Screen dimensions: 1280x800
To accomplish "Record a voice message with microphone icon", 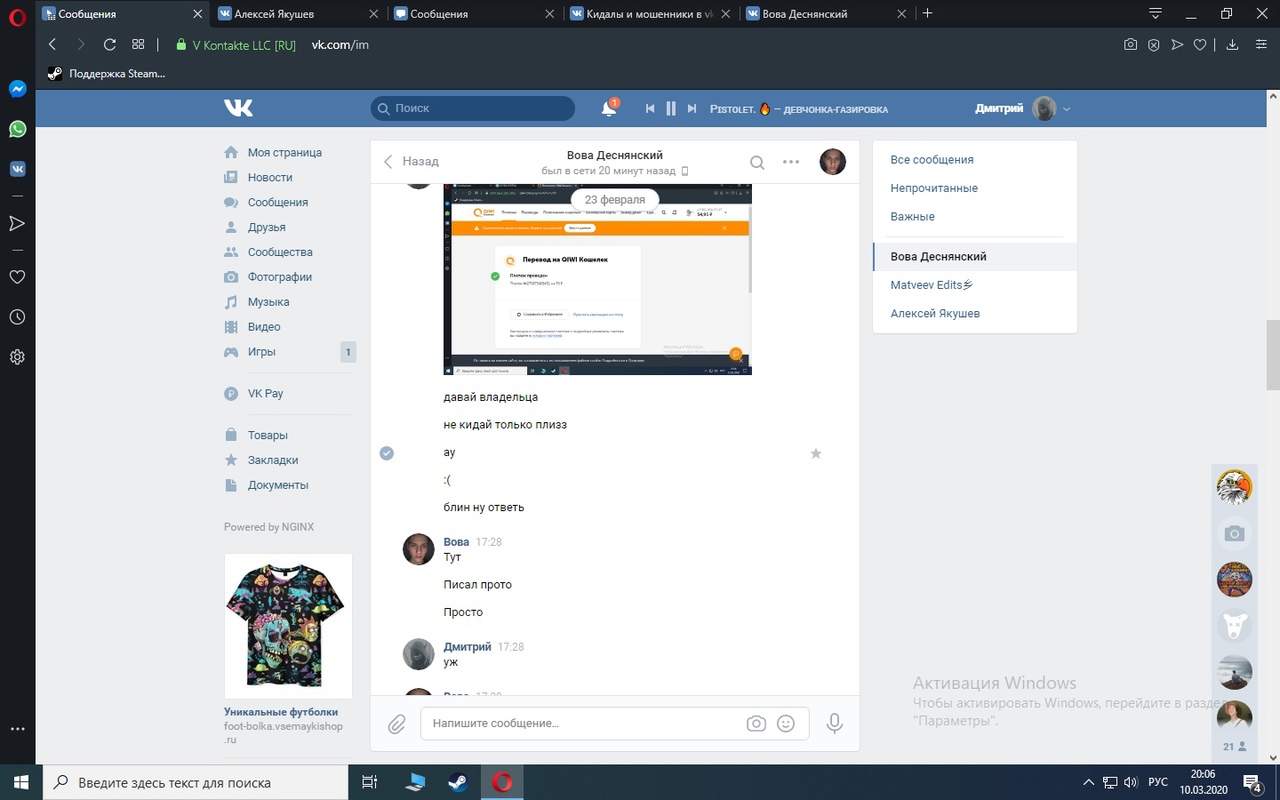I will (x=834, y=723).
